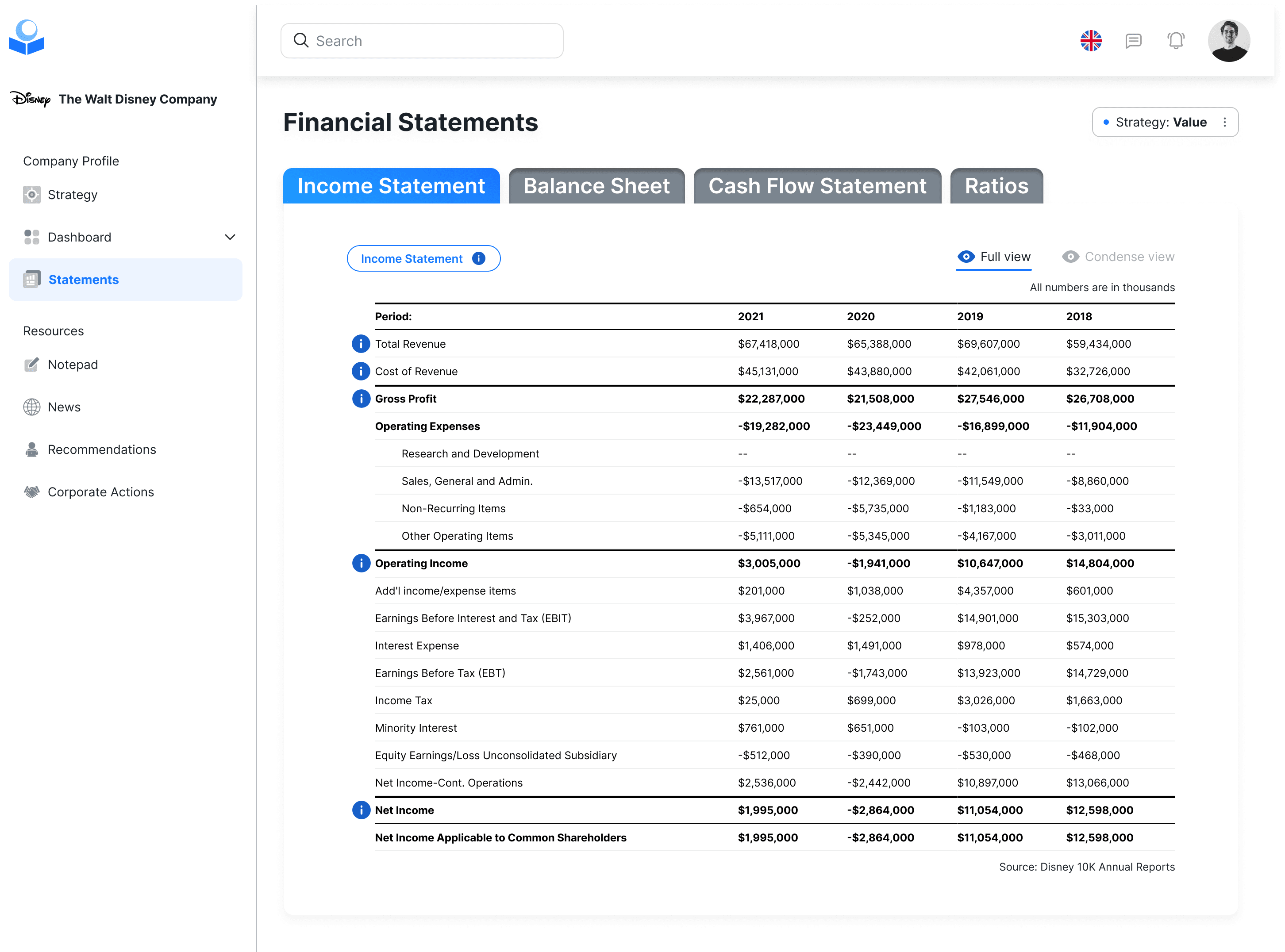The width and height of the screenshot is (1285, 952).
Task: Click info icon in Income Statement pill
Action: (x=478, y=259)
